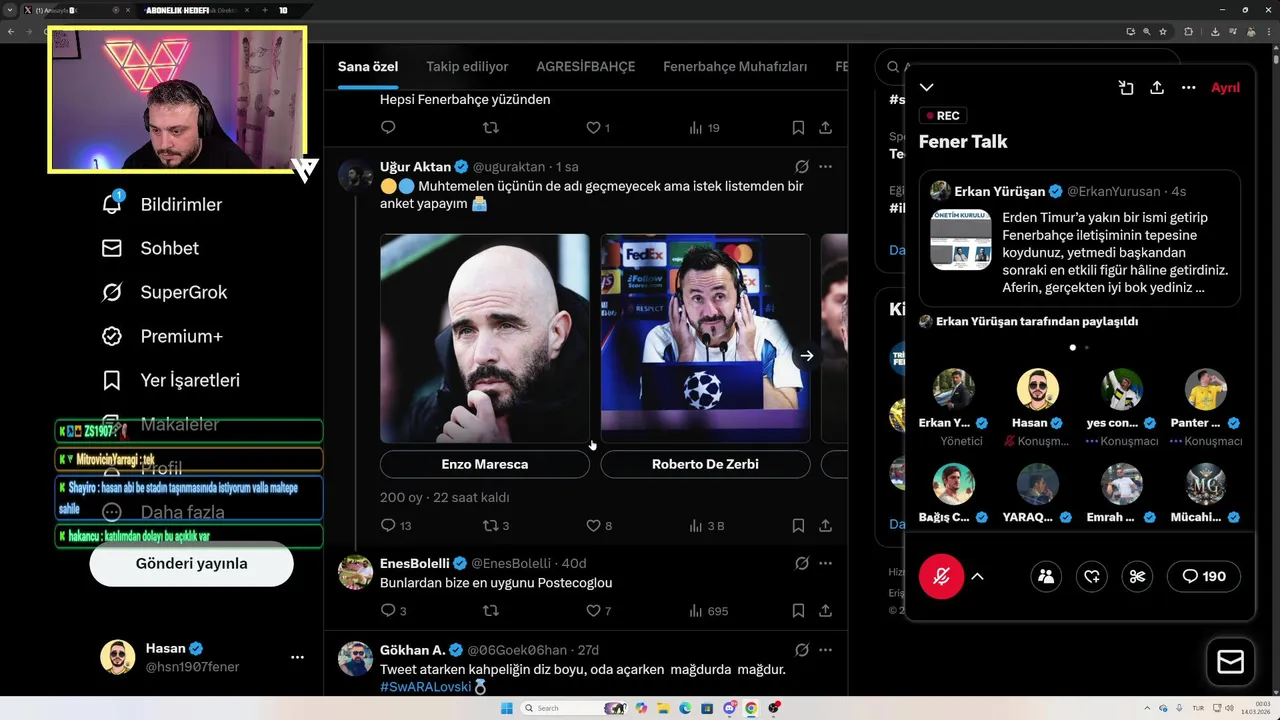View 3 B analytics on poll post
This screenshot has width=1280, height=720.
coord(707,525)
